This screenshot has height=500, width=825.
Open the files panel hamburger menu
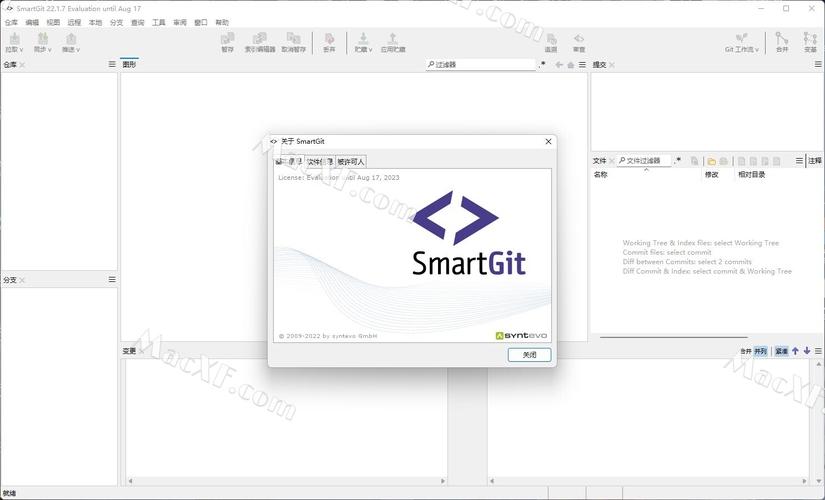799,161
